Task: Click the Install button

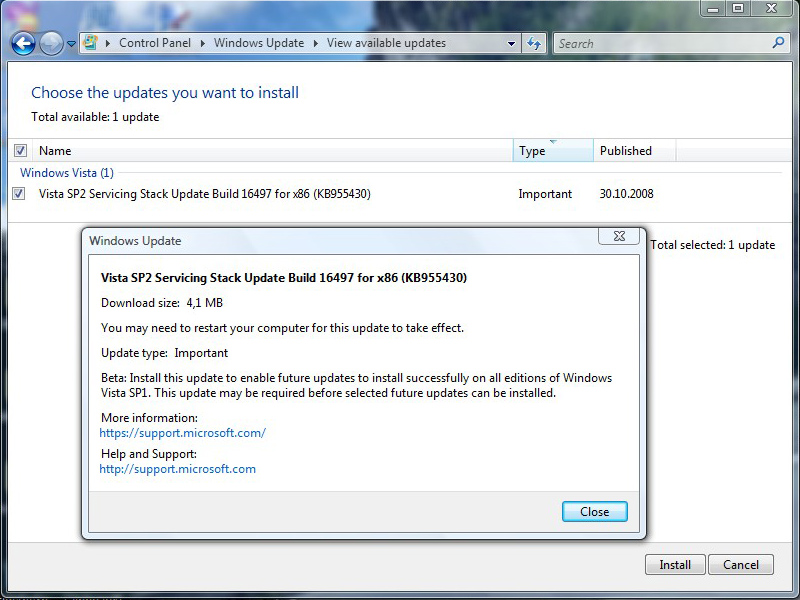Action: click(x=675, y=565)
